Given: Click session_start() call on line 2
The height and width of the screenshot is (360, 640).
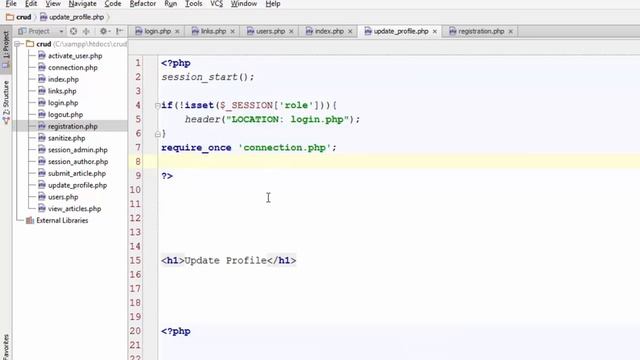Looking at the screenshot, I should click(x=208, y=77).
